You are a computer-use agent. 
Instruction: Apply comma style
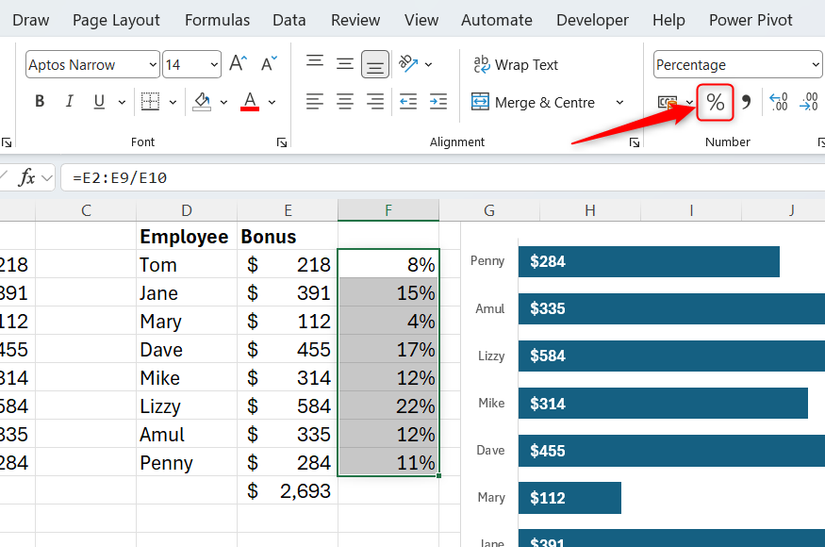tap(746, 102)
